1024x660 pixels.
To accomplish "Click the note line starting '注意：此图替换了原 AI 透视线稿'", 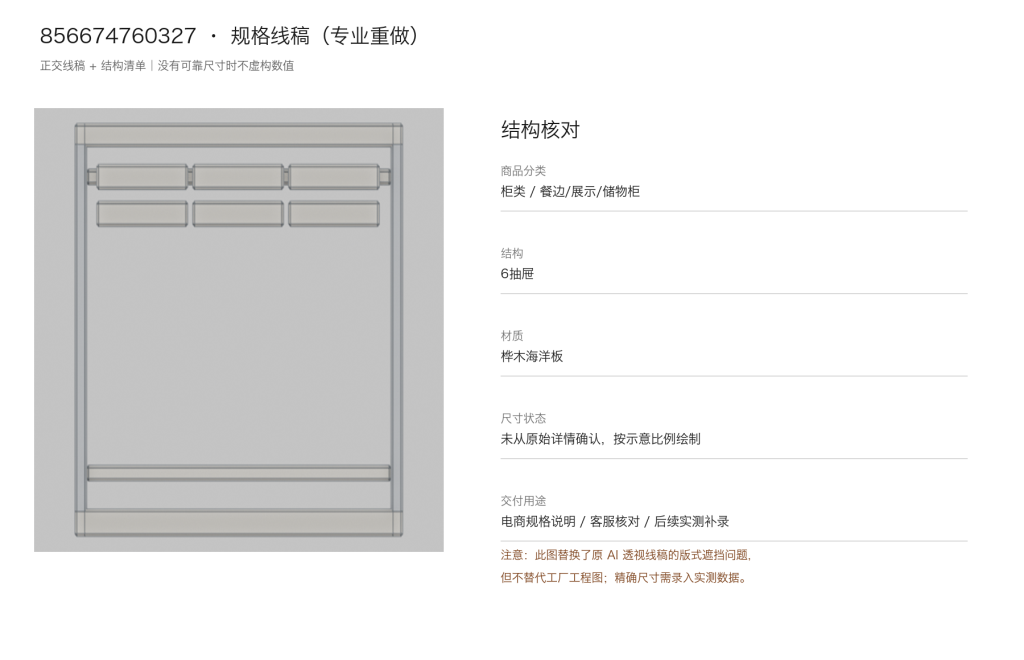I will [626, 555].
